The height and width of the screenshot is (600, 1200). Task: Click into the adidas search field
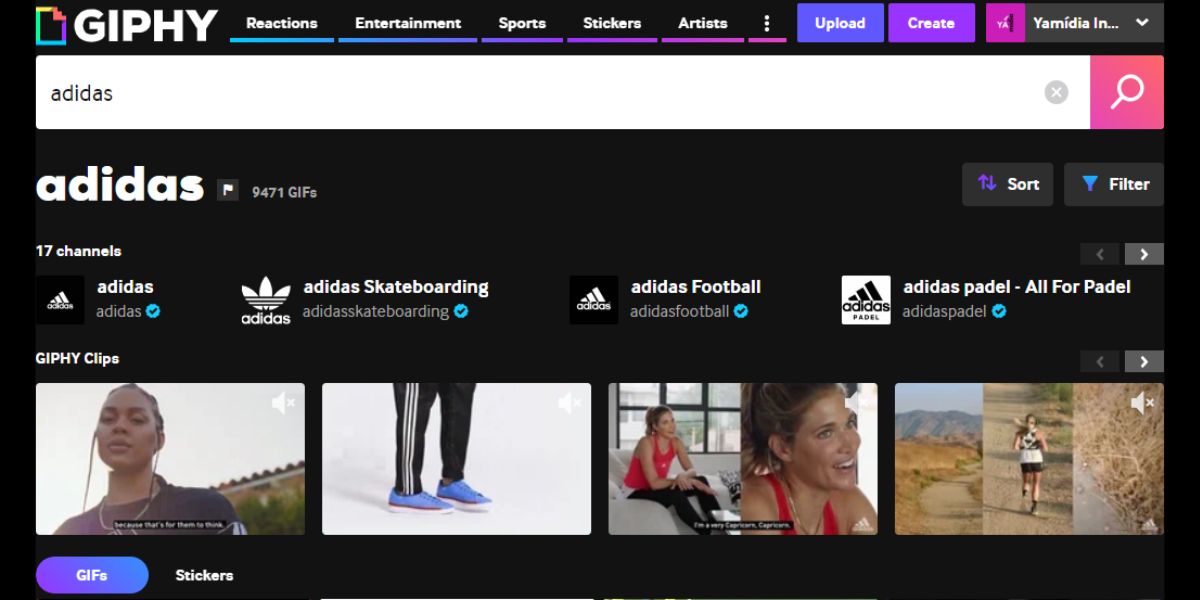(540, 93)
